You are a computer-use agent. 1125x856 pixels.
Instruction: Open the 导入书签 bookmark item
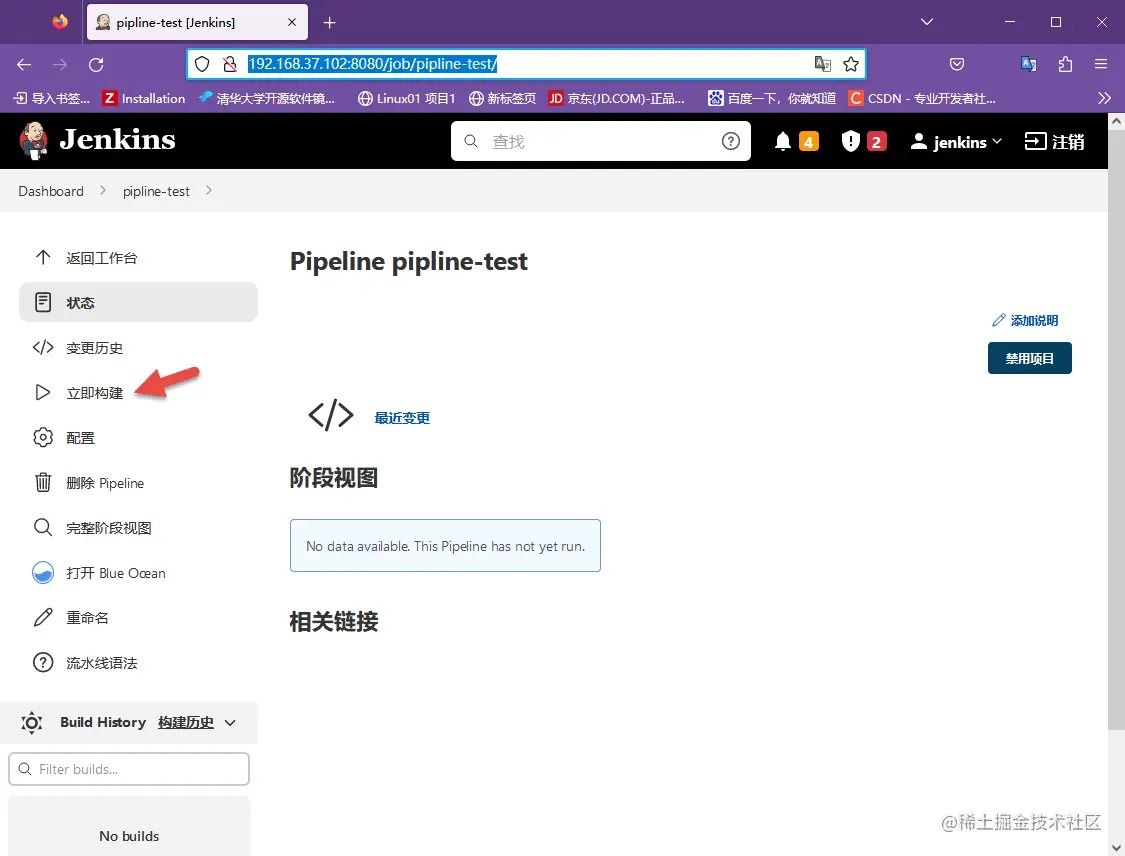[x=52, y=98]
